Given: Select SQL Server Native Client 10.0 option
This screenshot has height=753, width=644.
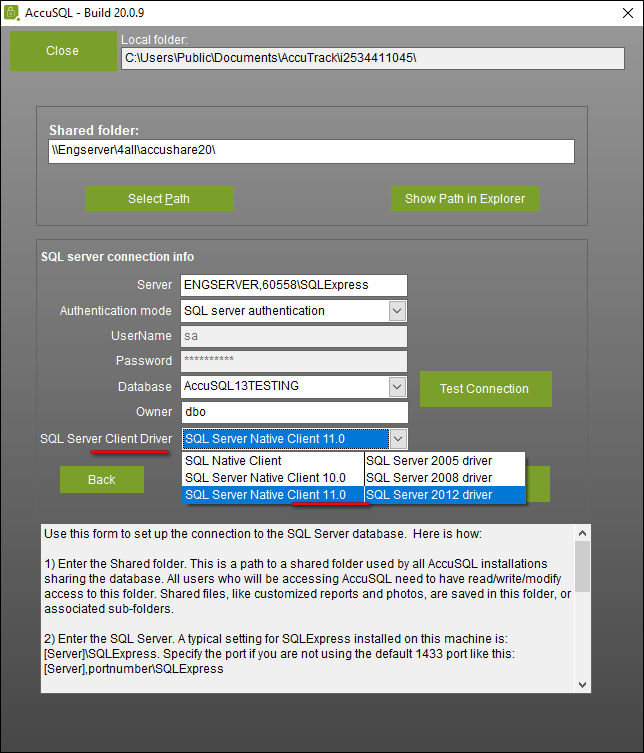Looking at the screenshot, I should point(273,478).
